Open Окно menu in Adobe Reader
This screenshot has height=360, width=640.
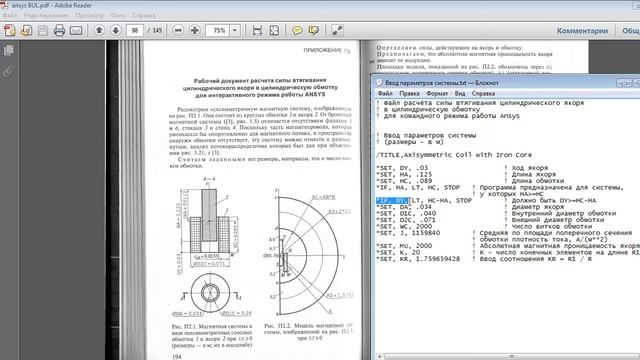(118, 16)
